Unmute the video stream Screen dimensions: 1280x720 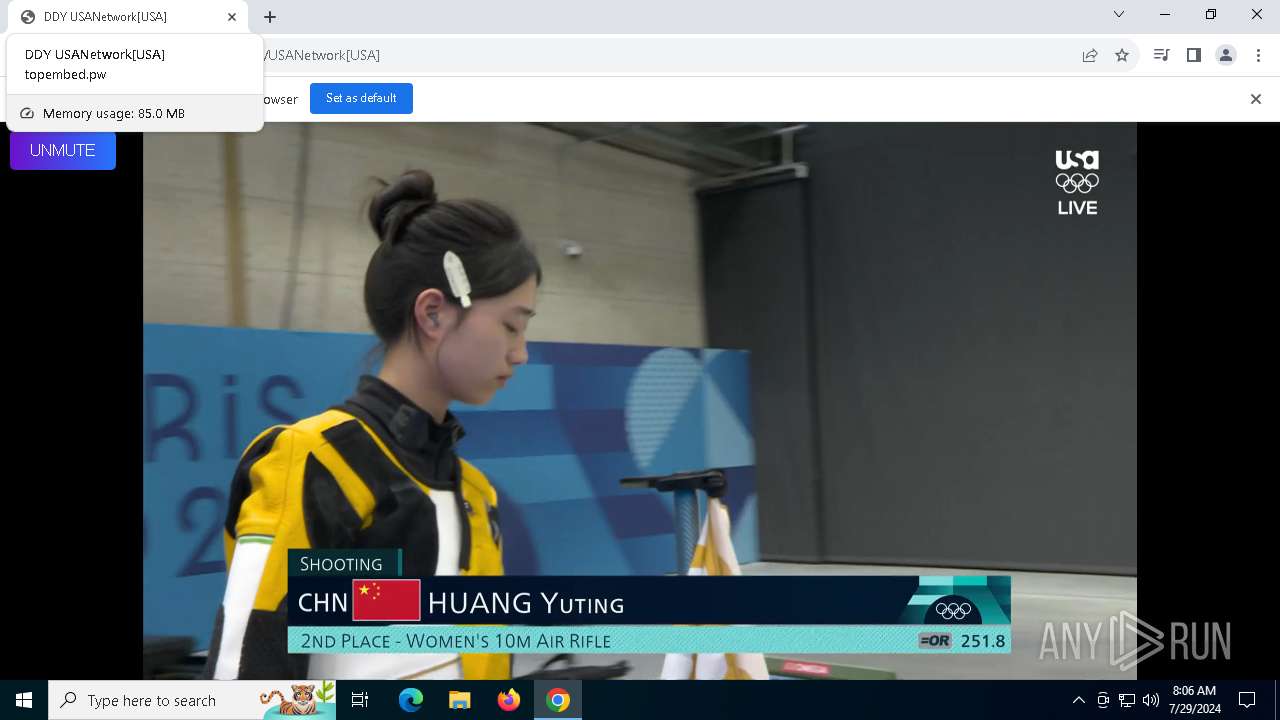click(63, 150)
